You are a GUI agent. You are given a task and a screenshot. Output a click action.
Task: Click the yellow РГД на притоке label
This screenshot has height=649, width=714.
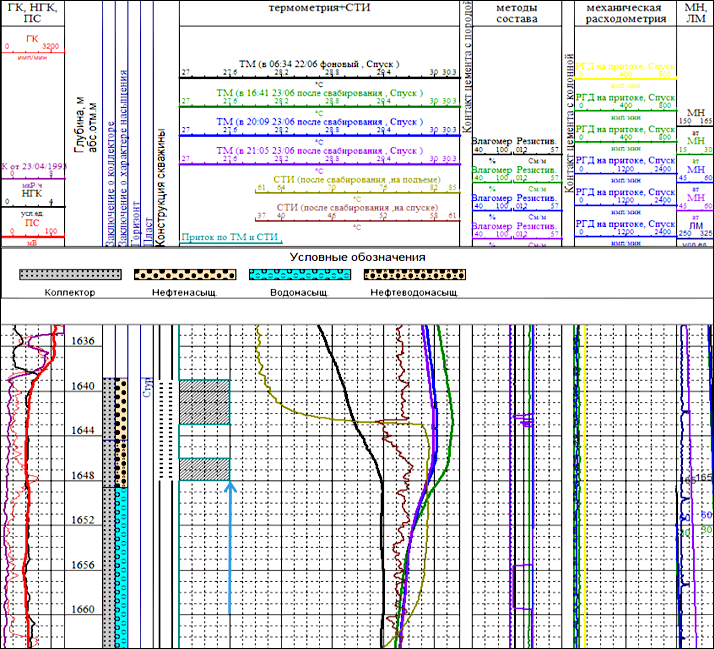point(626,65)
